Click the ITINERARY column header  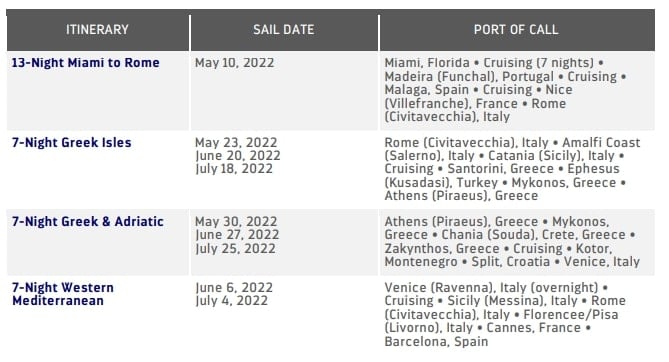pyautogui.click(x=97, y=29)
